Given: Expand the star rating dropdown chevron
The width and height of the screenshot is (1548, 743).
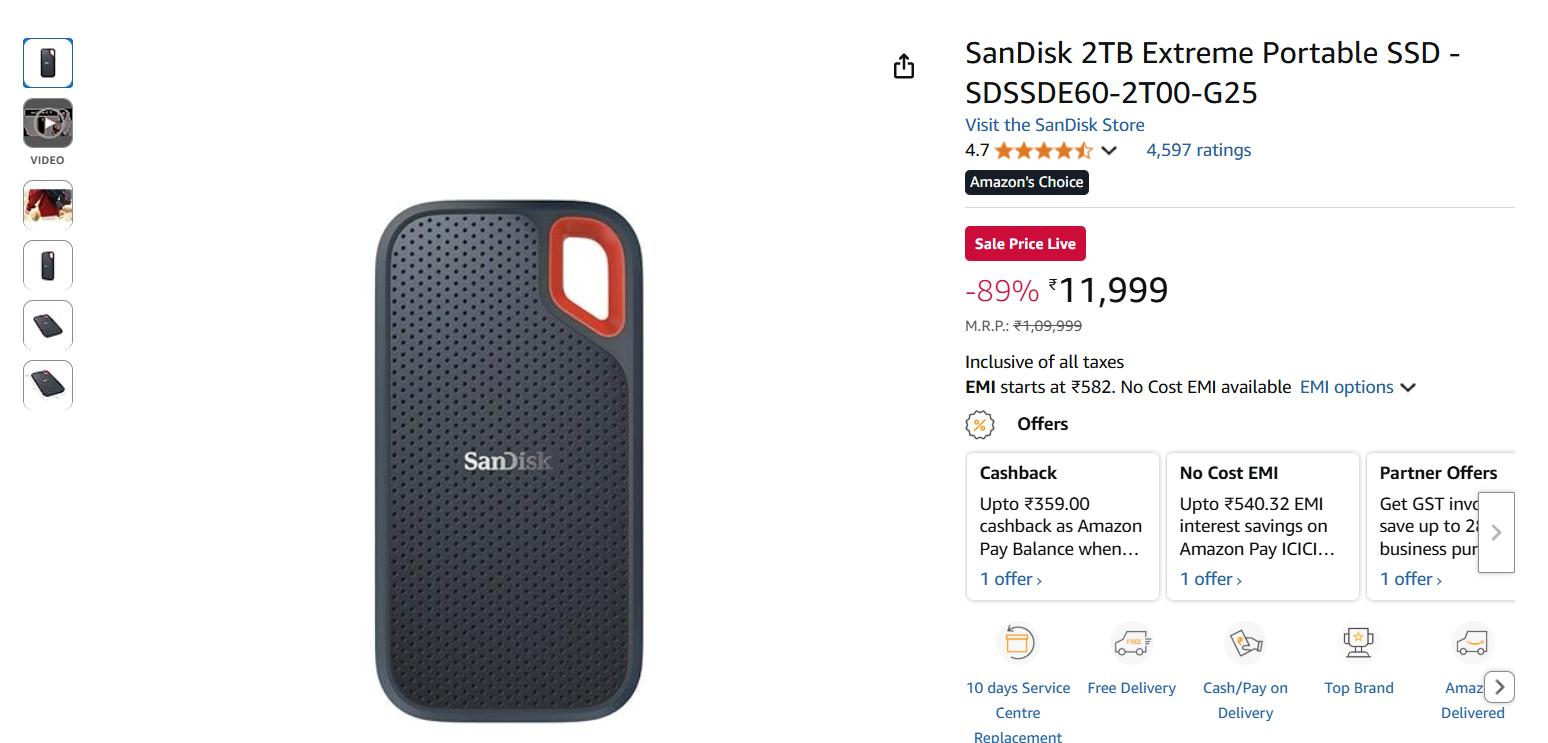Looking at the screenshot, I should point(1109,151).
